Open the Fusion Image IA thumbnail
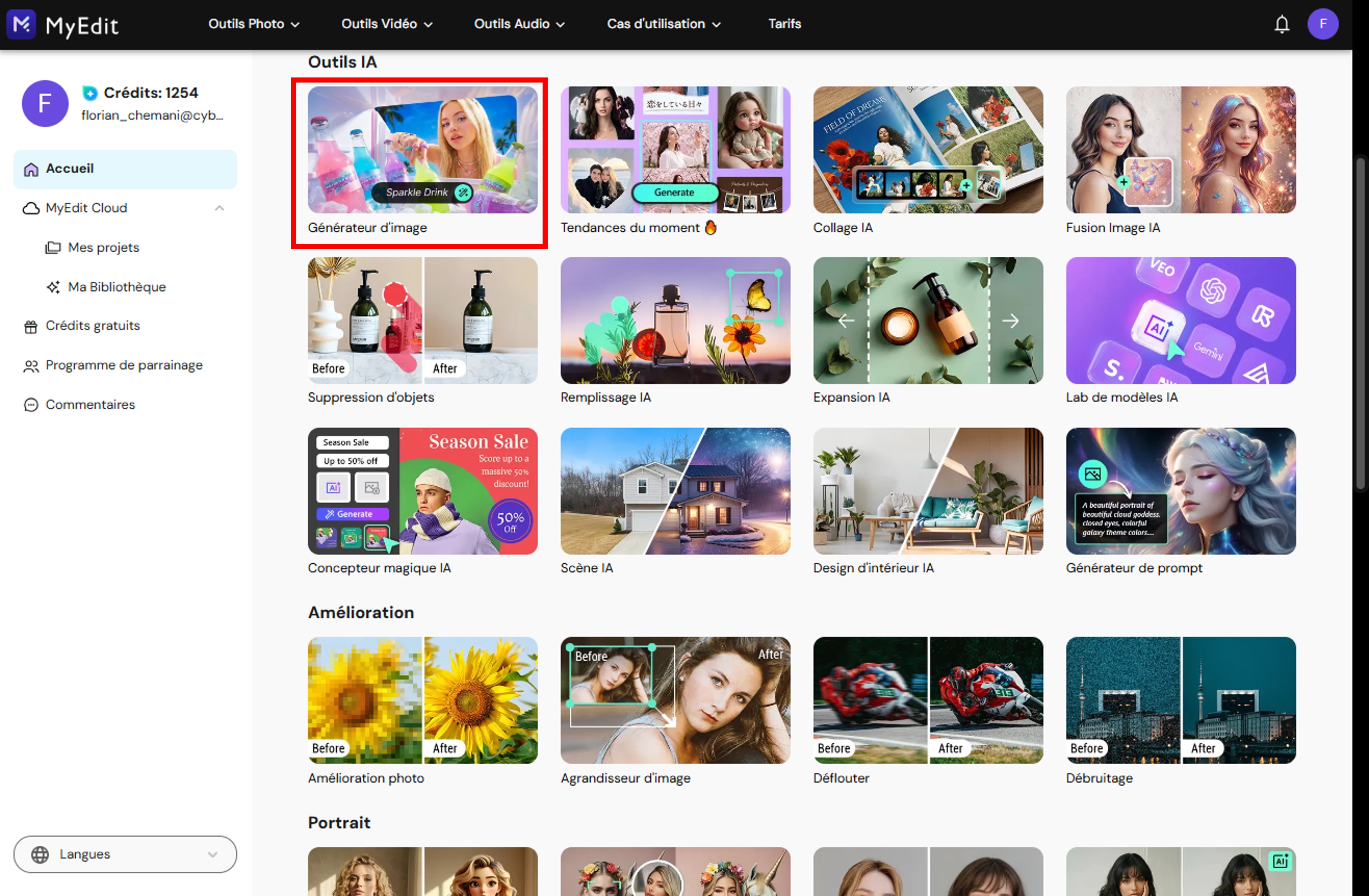Image resolution: width=1369 pixels, height=896 pixels. tap(1181, 150)
